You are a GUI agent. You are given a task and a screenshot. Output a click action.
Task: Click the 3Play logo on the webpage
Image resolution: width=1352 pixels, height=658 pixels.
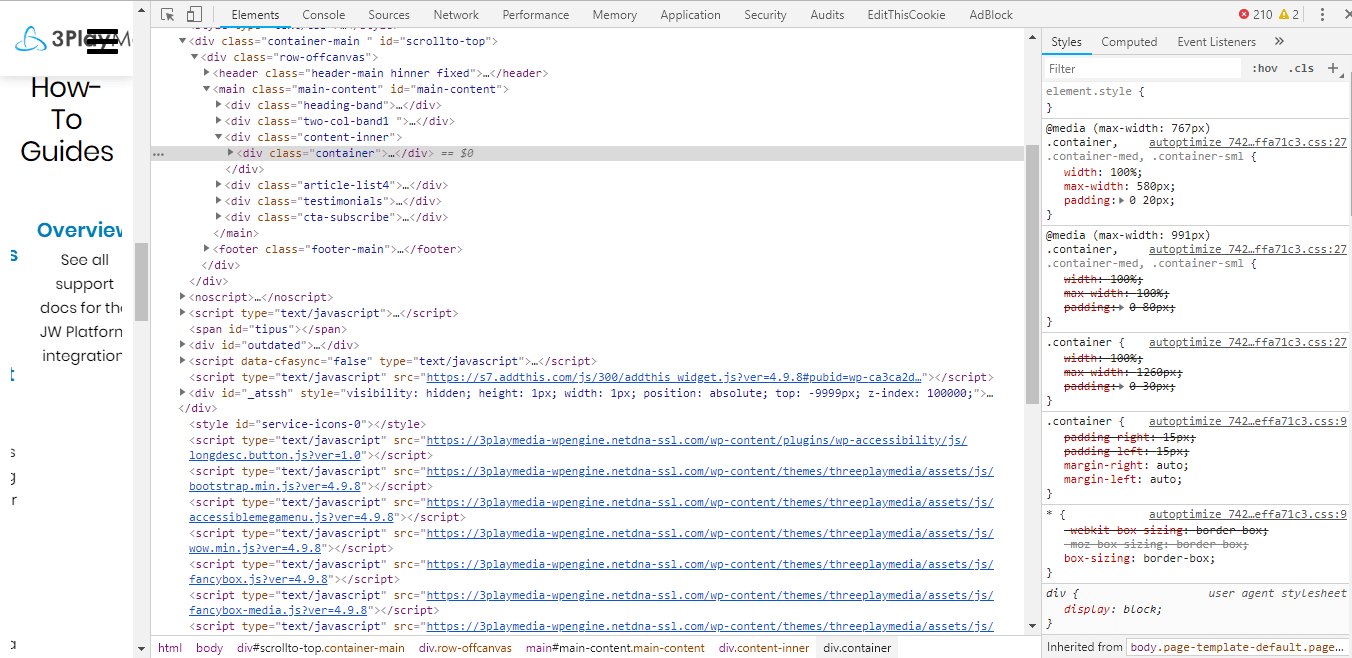(x=72, y=40)
